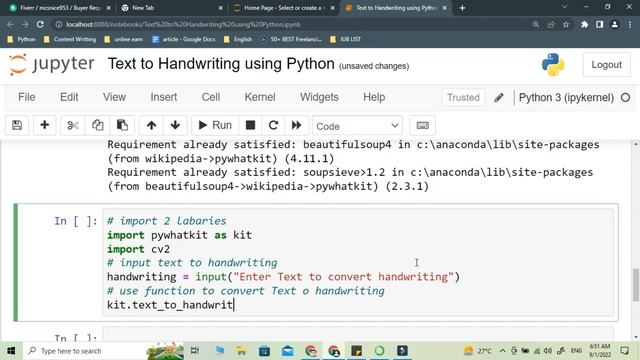This screenshot has width=640, height=360.
Task: Save notebook with the floppy disk icon
Action: [x=17, y=125]
